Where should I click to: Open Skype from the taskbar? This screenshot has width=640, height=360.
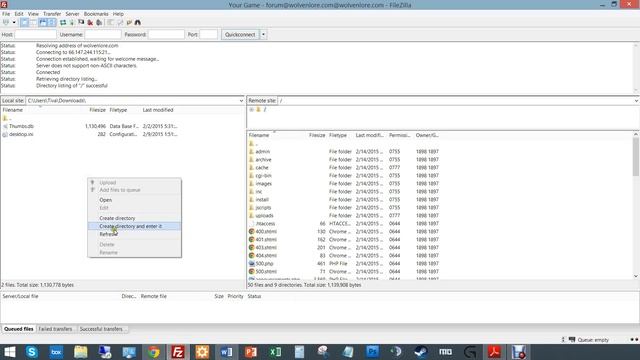click(32, 352)
